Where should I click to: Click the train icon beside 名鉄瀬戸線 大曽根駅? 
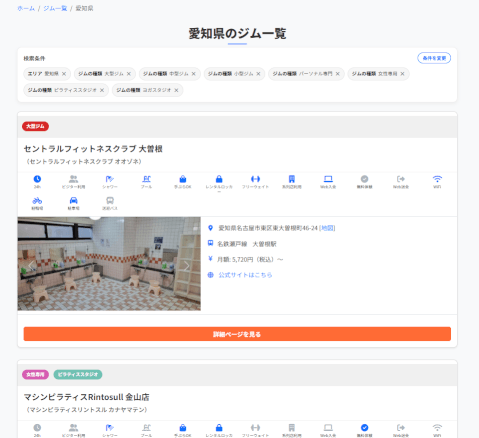(x=210, y=243)
